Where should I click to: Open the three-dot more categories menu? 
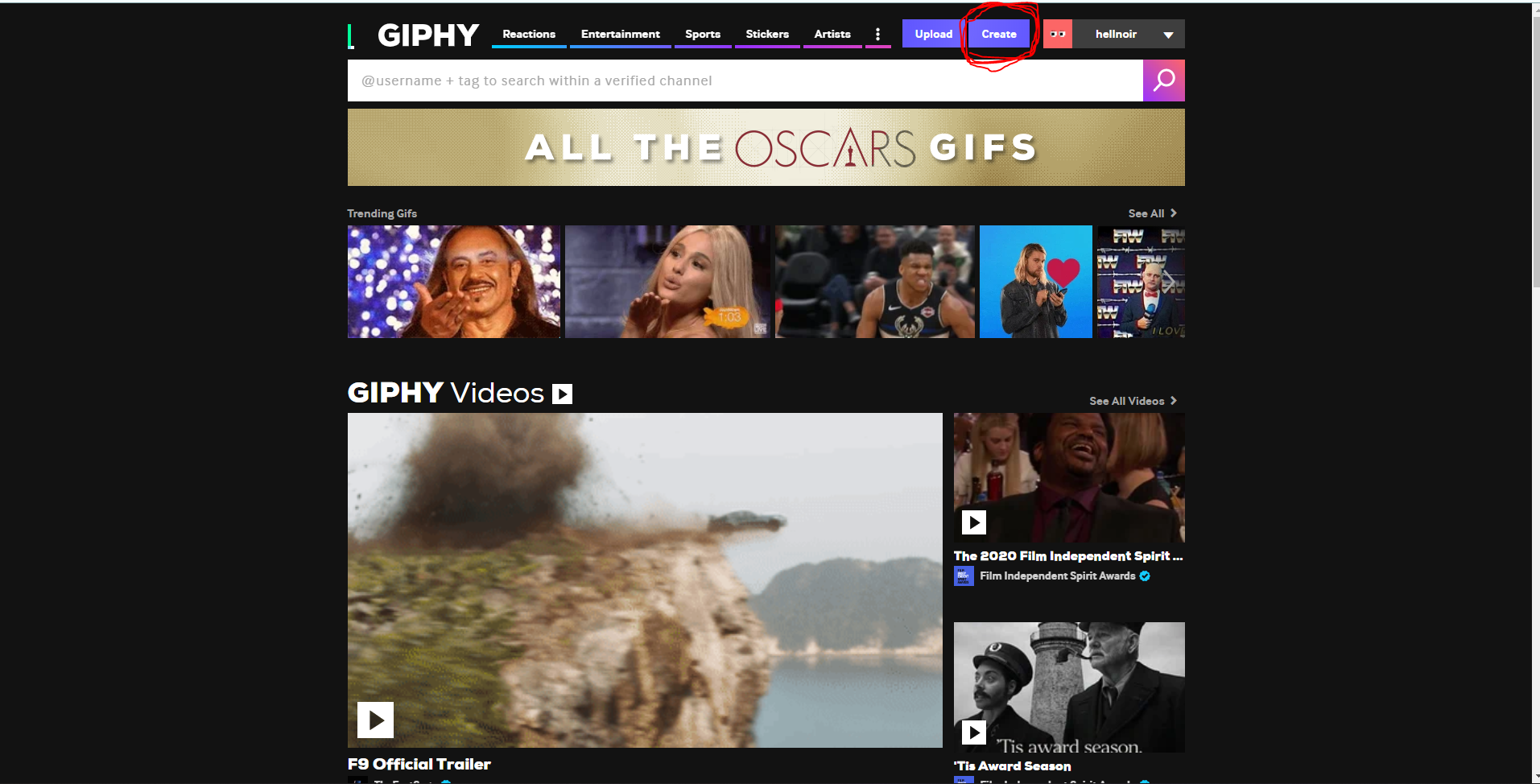click(x=877, y=34)
